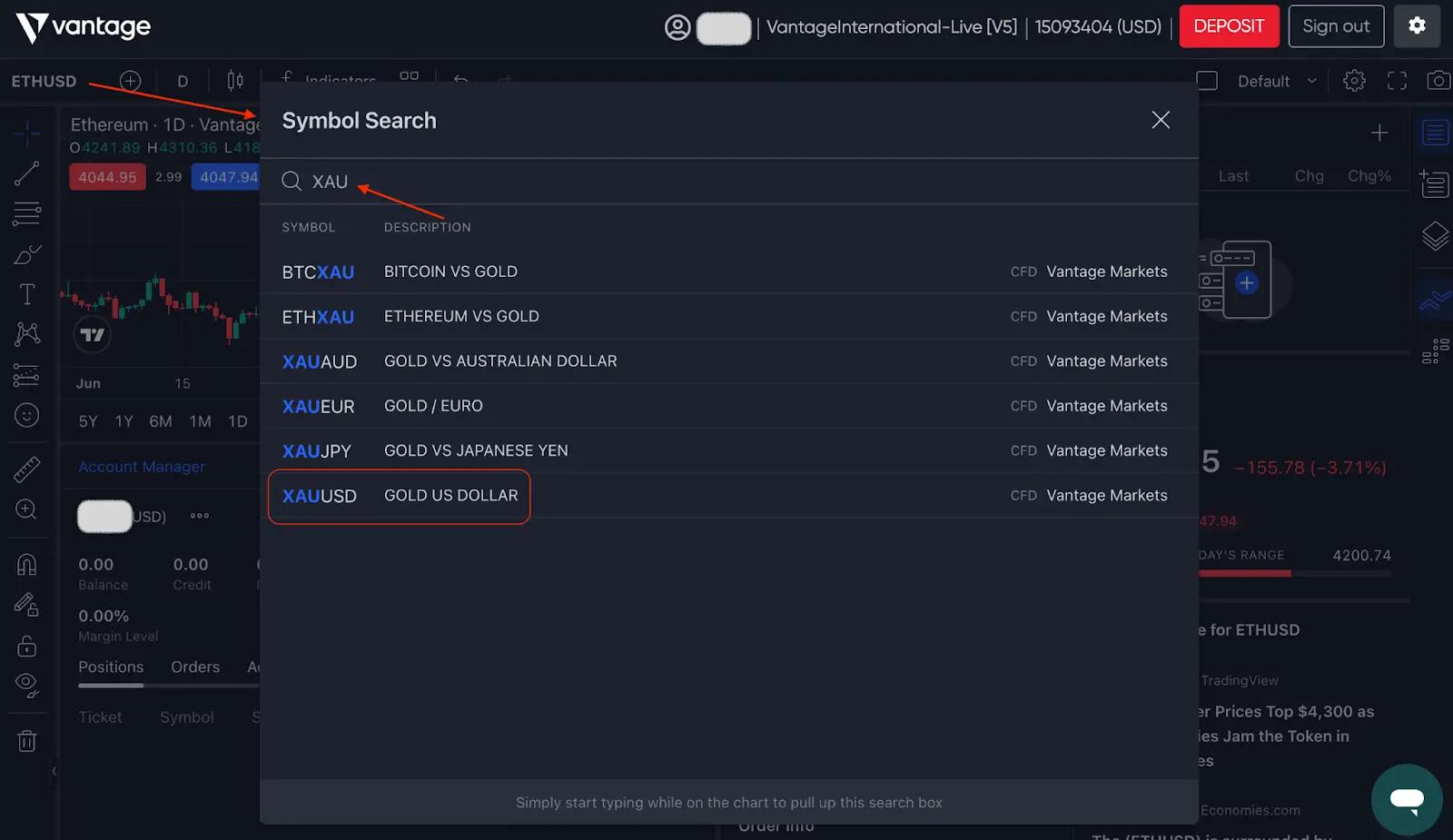Screen dimensions: 1453x840
Task: Click the trash remove drawings icon
Action: [x=26, y=741]
